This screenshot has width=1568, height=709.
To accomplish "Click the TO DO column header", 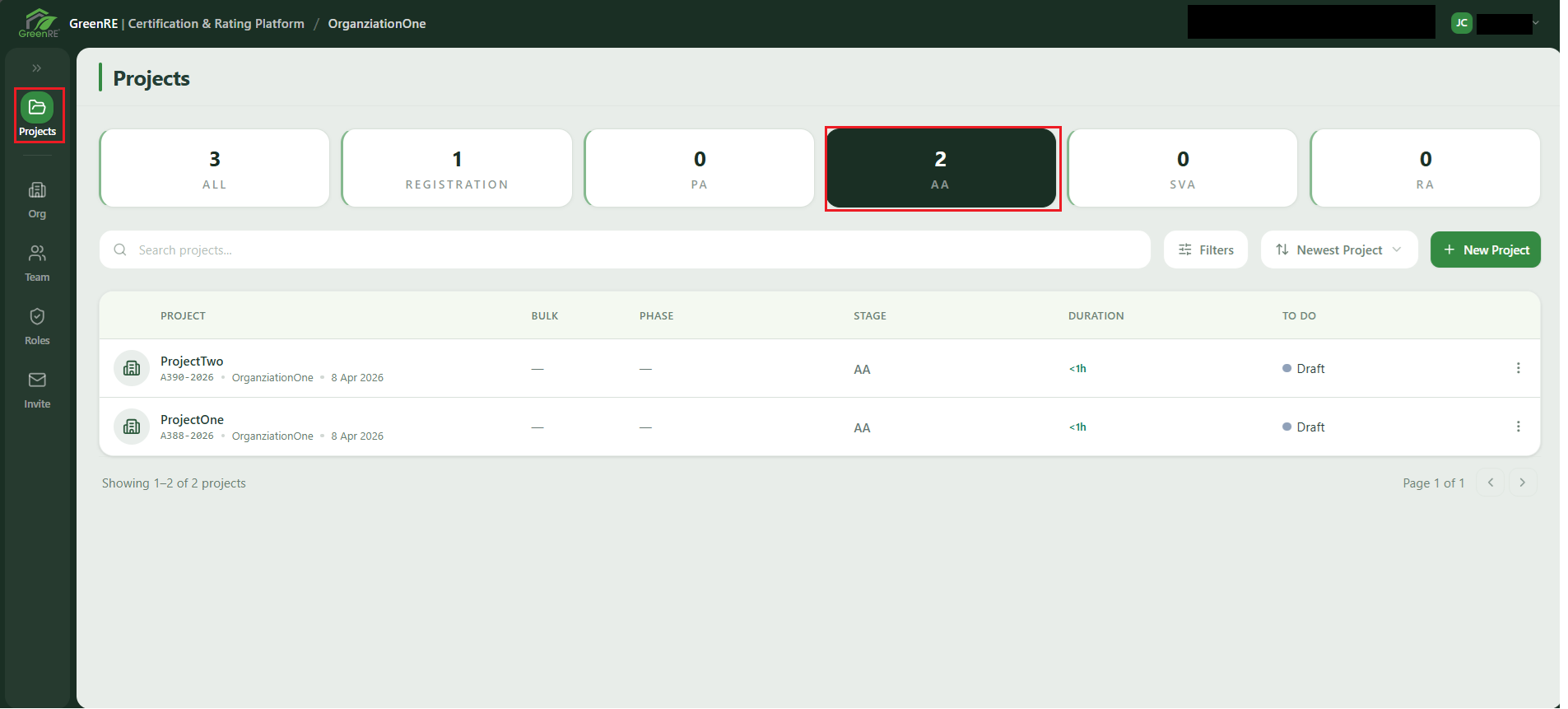I will click(1299, 316).
